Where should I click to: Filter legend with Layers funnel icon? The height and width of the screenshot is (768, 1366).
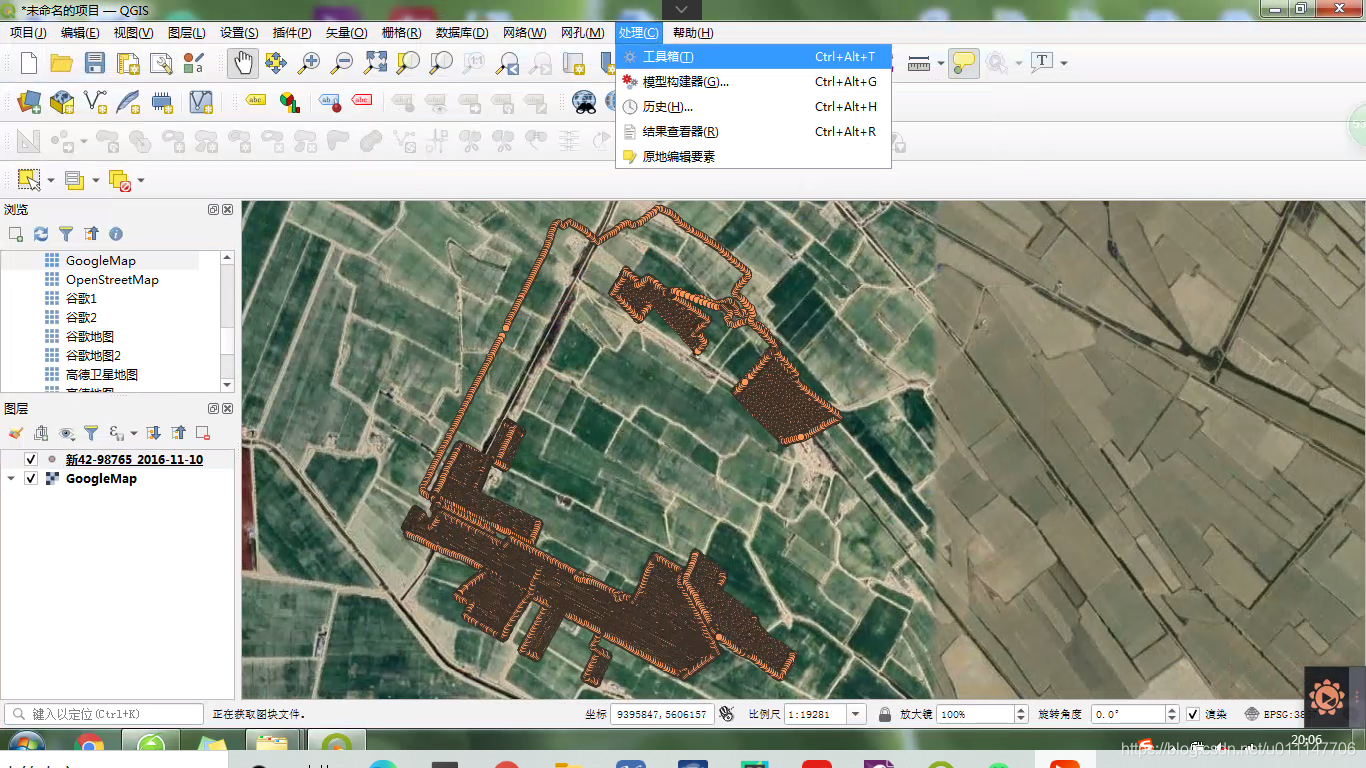tap(91, 433)
